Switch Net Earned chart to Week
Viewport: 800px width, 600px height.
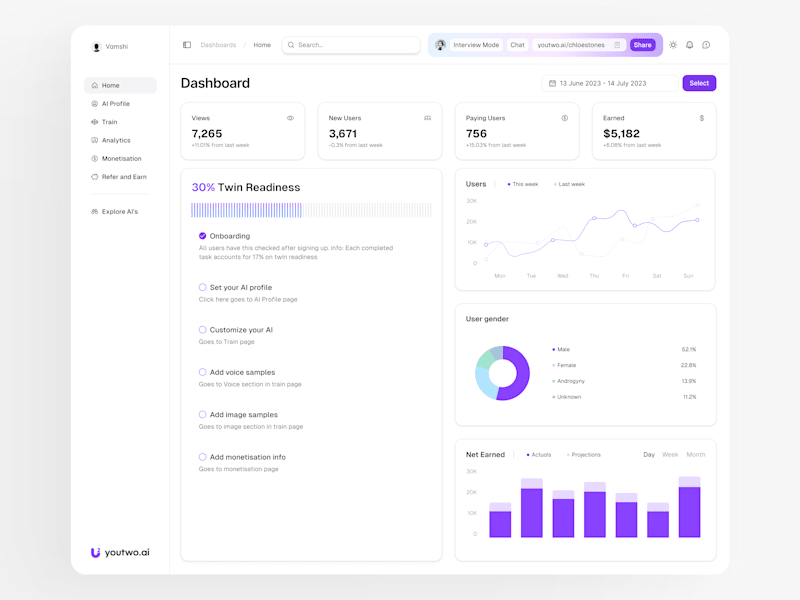670,455
